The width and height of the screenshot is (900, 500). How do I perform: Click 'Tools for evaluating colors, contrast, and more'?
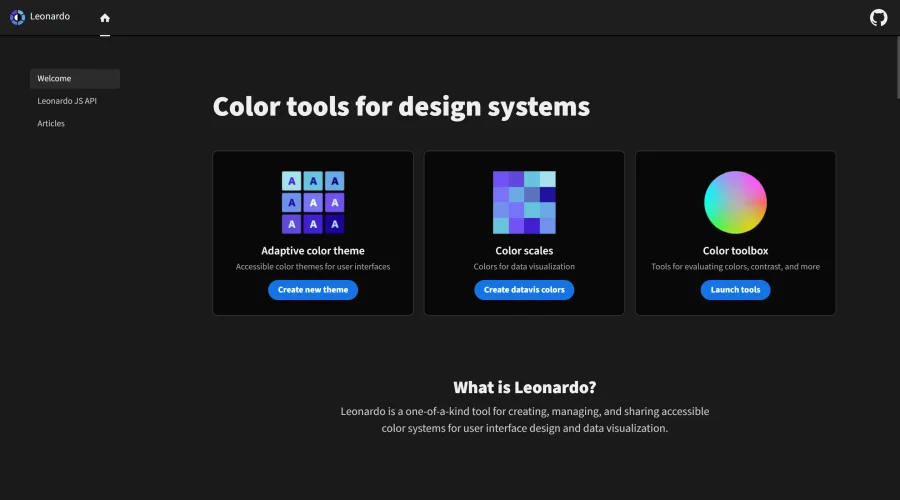coord(735,266)
